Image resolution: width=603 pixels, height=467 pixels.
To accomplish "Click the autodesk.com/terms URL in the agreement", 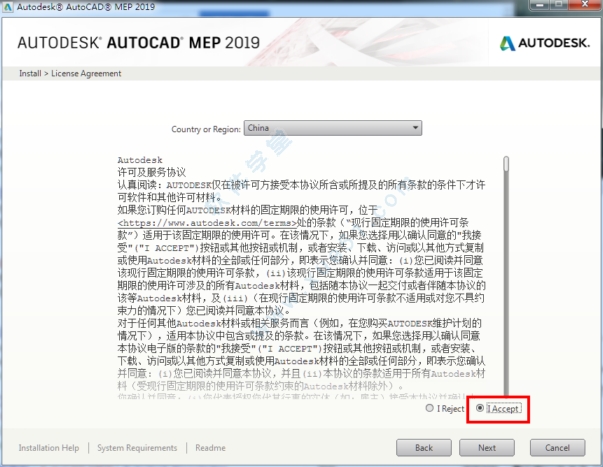I will [207, 223].
